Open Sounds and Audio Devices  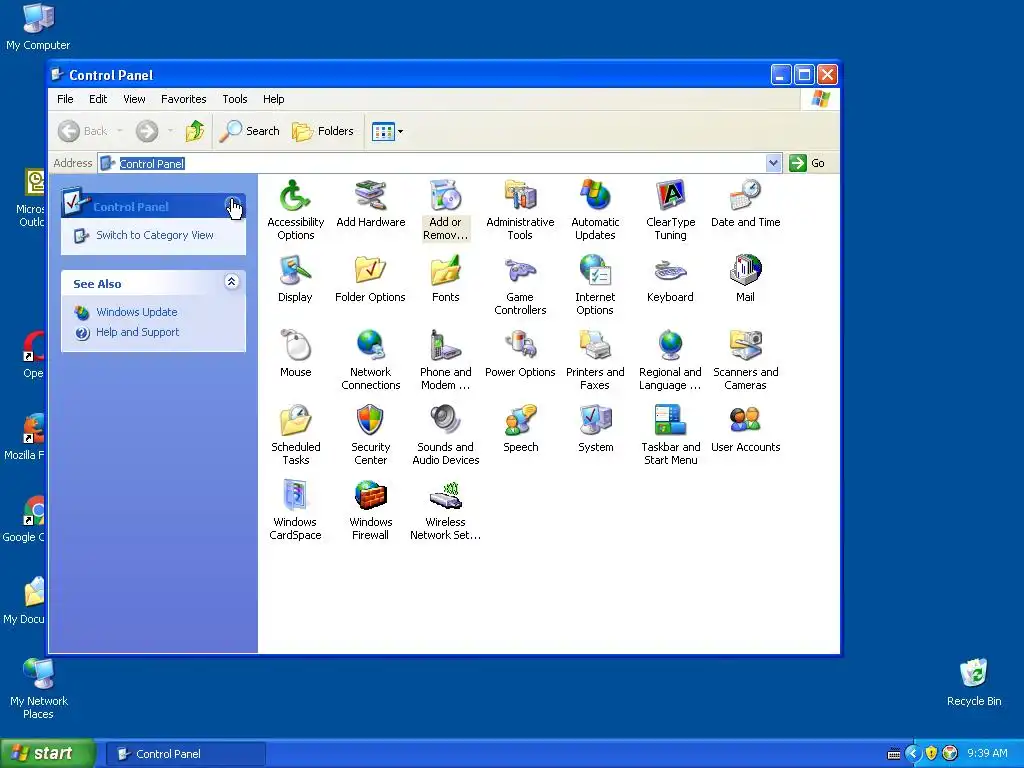(445, 435)
